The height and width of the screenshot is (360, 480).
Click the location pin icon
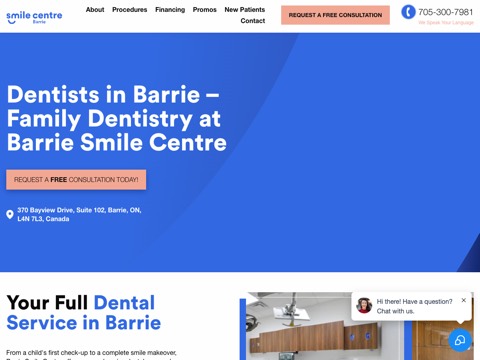[10, 214]
